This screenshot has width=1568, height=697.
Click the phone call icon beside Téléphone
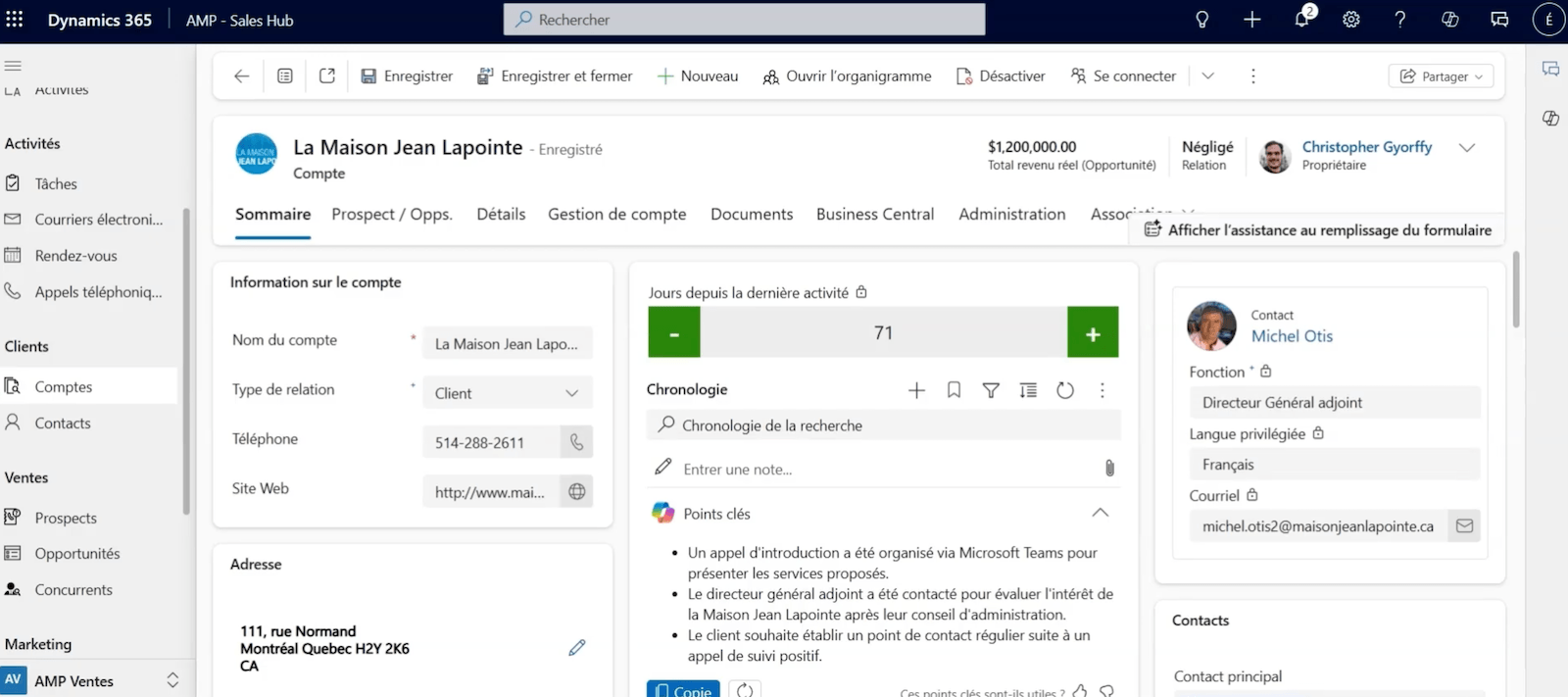(576, 442)
